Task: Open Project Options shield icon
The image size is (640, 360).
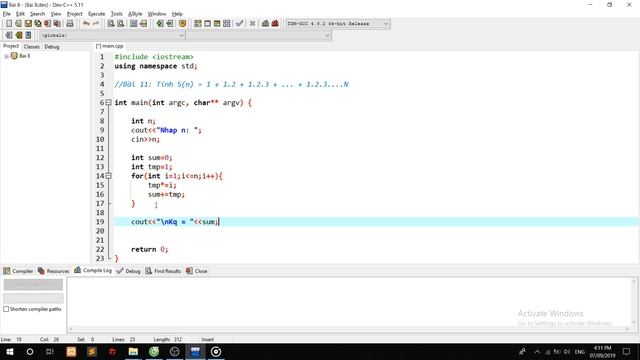Action: (182, 24)
